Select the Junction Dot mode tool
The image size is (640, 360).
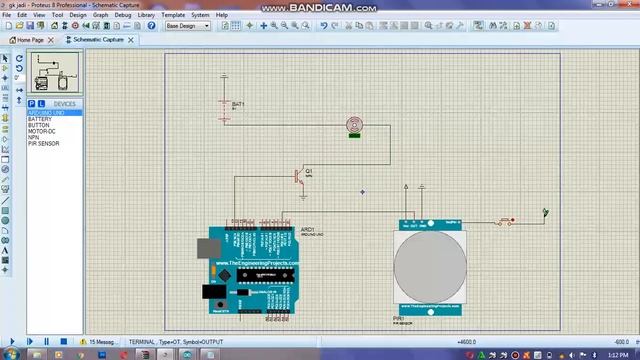[5, 78]
